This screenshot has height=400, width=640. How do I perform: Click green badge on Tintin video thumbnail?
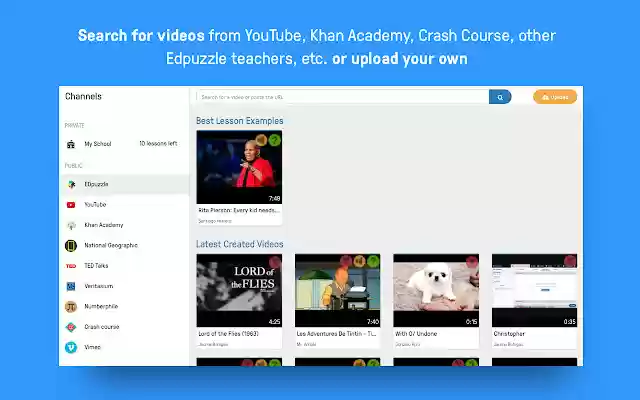[x=373, y=261]
